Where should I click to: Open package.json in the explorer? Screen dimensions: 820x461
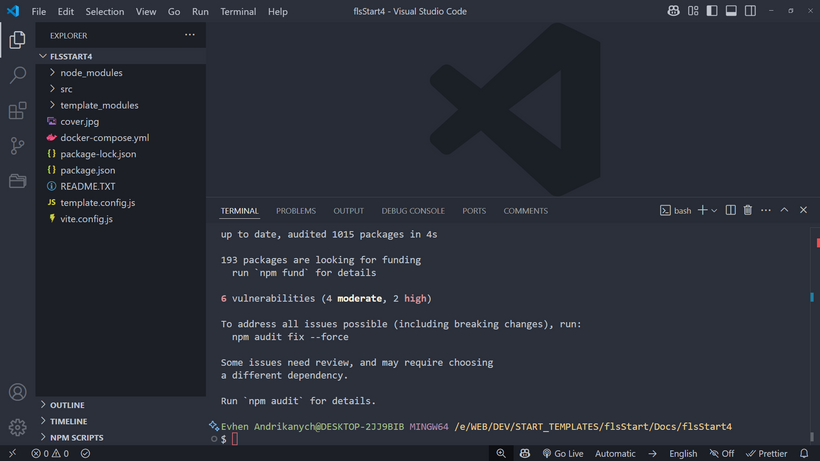87,170
